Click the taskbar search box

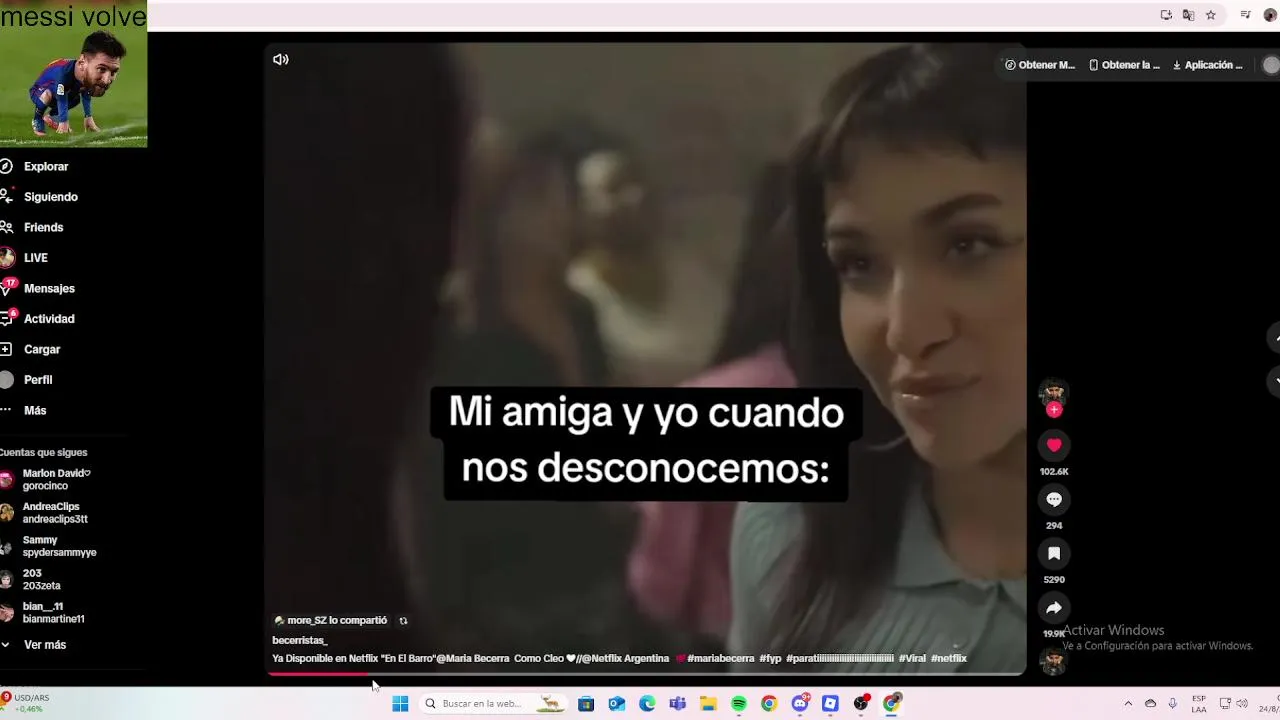point(492,704)
